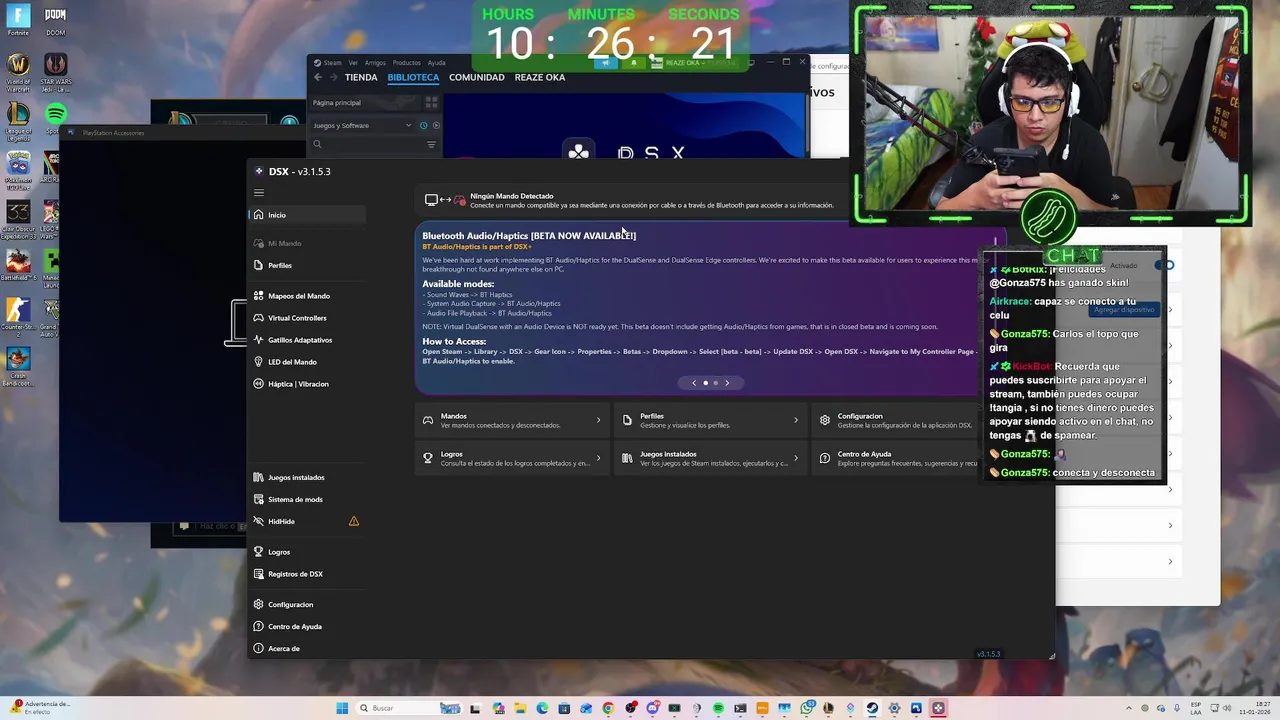Open Juegos instalados in DSX sidebar
The height and width of the screenshot is (720, 1280).
[x=307, y=478]
